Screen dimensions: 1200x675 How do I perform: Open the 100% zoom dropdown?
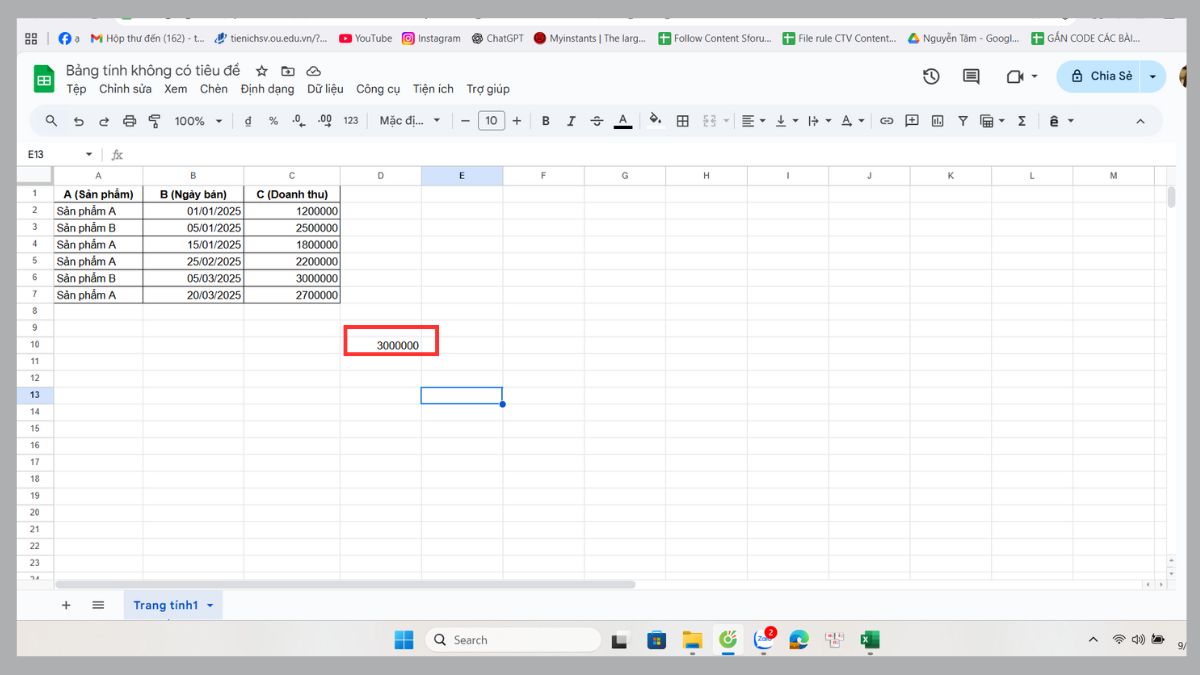point(197,121)
